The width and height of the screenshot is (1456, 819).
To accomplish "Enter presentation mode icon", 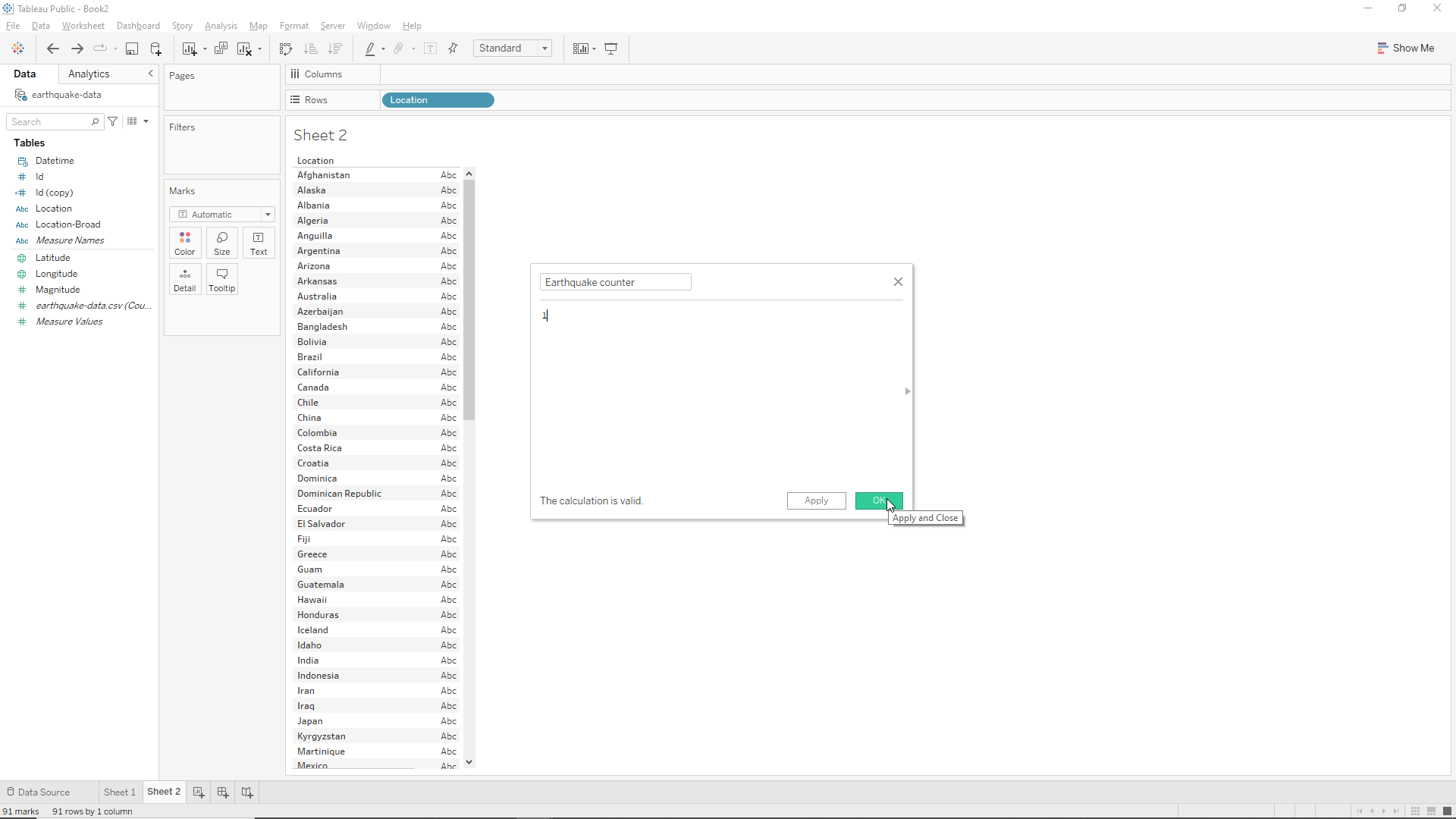I will (x=611, y=49).
